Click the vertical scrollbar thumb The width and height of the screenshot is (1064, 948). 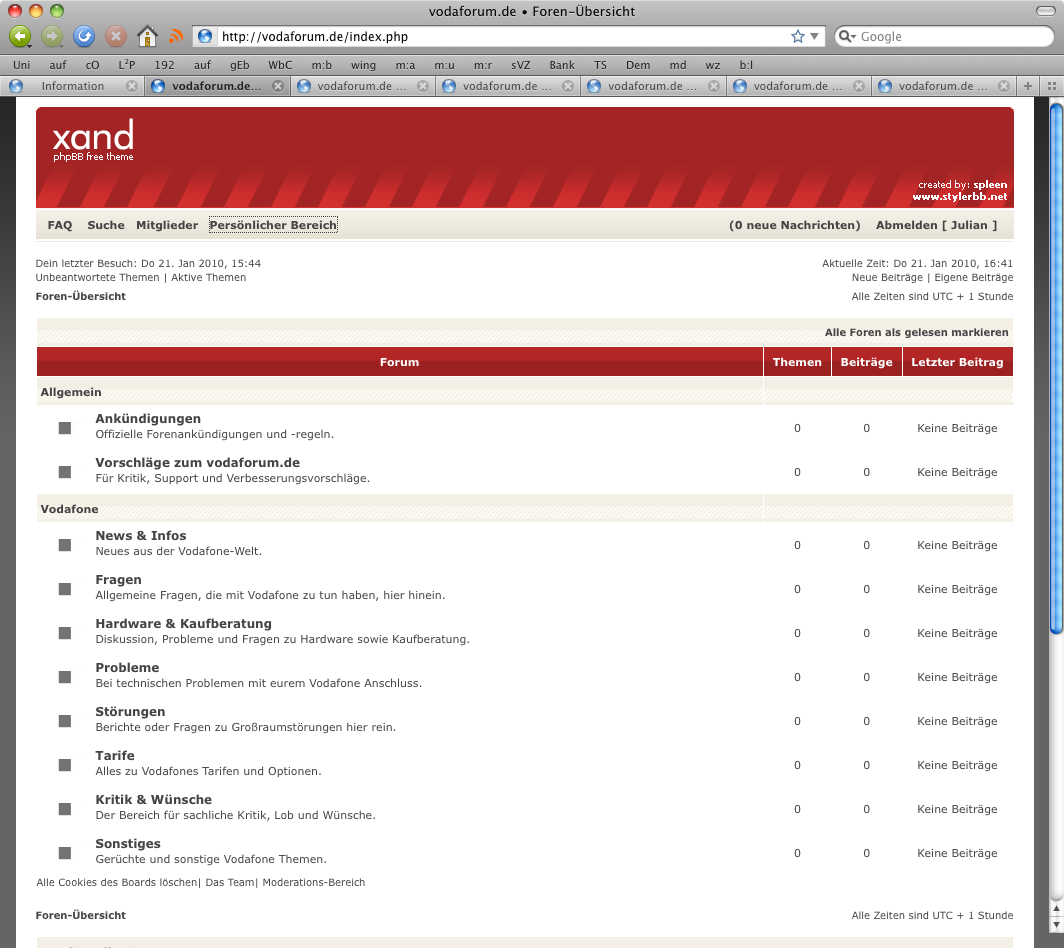tap(1056, 370)
